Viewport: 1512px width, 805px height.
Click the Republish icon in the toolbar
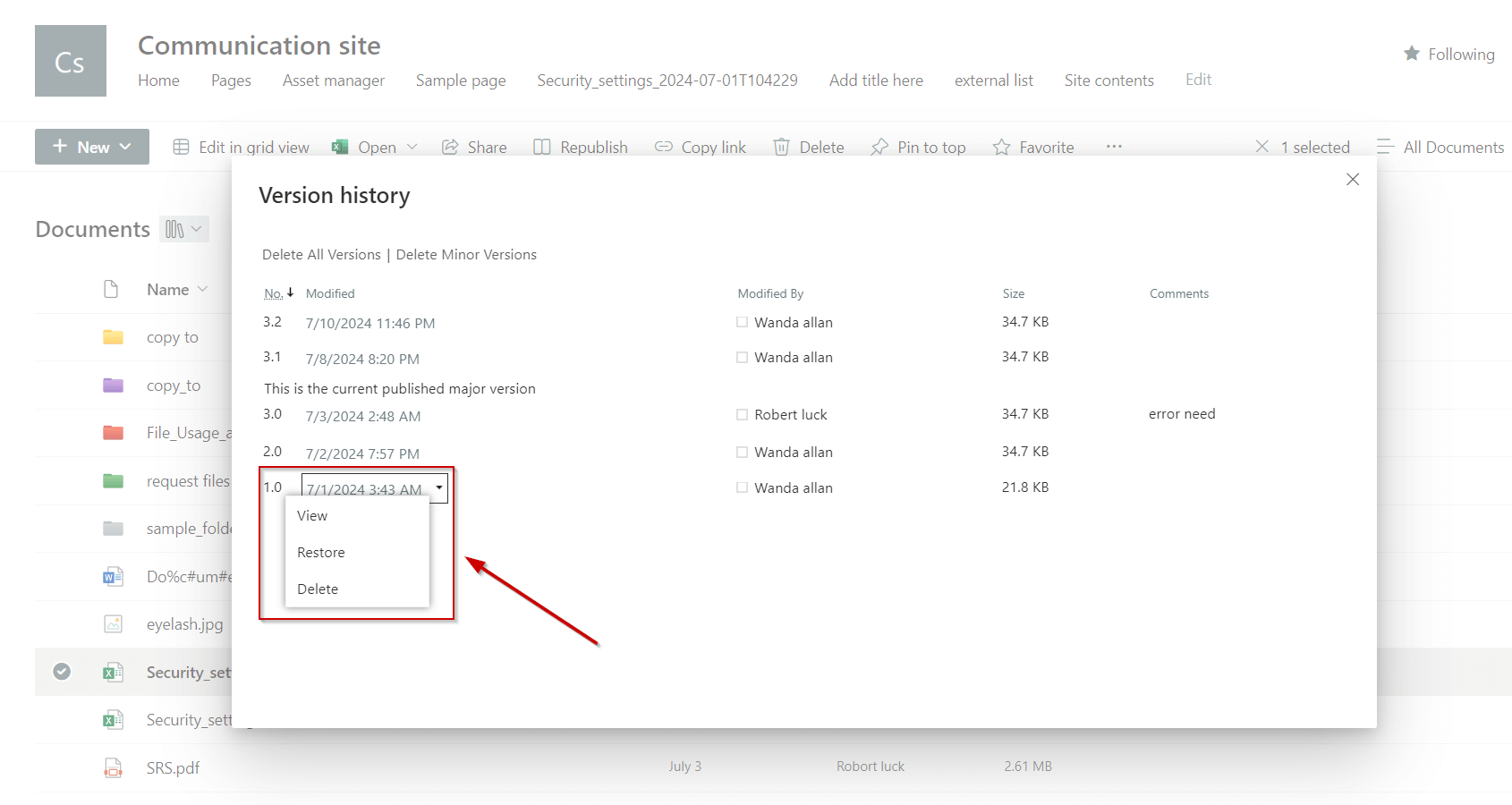click(x=541, y=146)
